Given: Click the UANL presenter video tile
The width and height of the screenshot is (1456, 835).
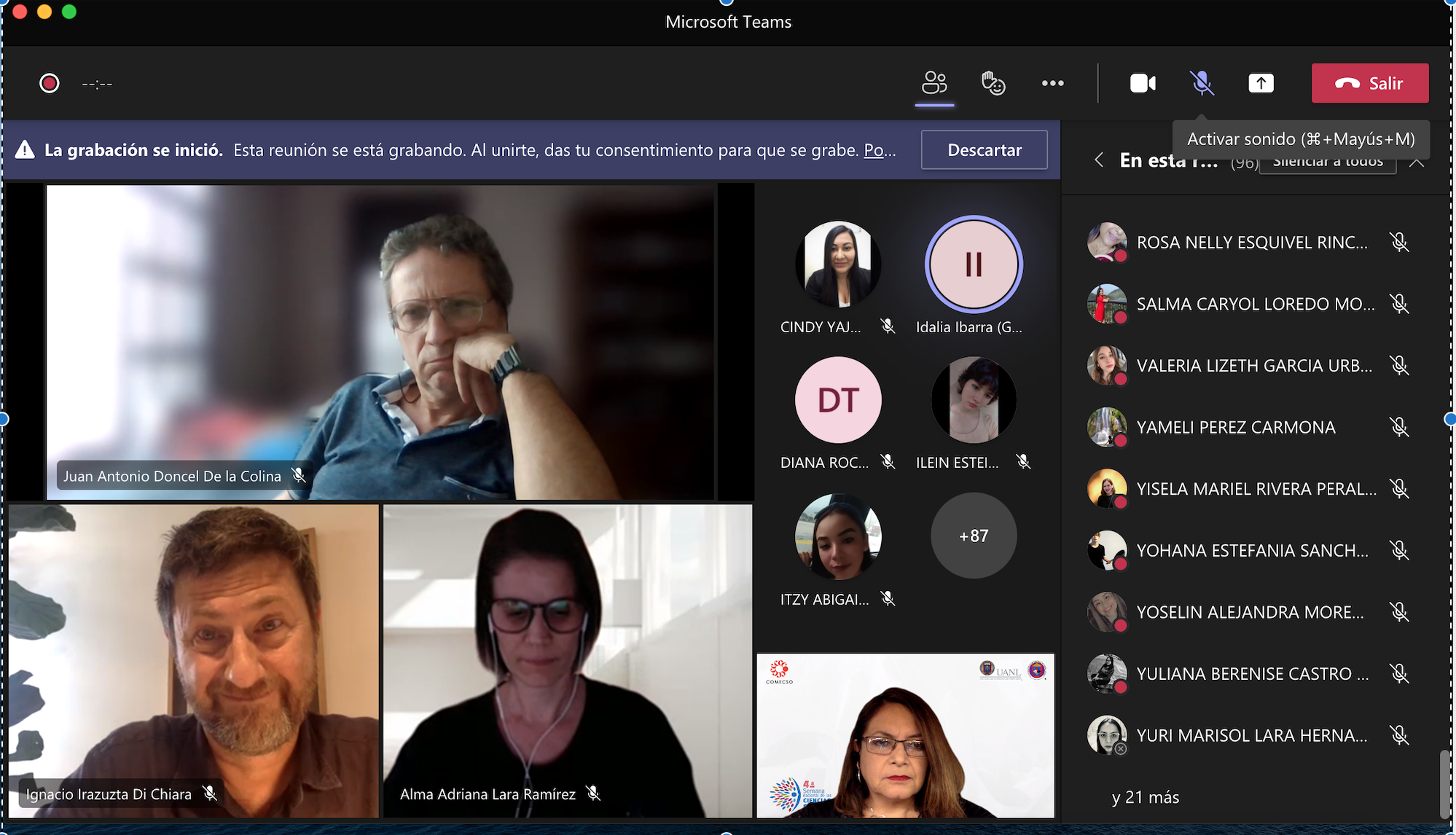Looking at the screenshot, I should [x=905, y=735].
